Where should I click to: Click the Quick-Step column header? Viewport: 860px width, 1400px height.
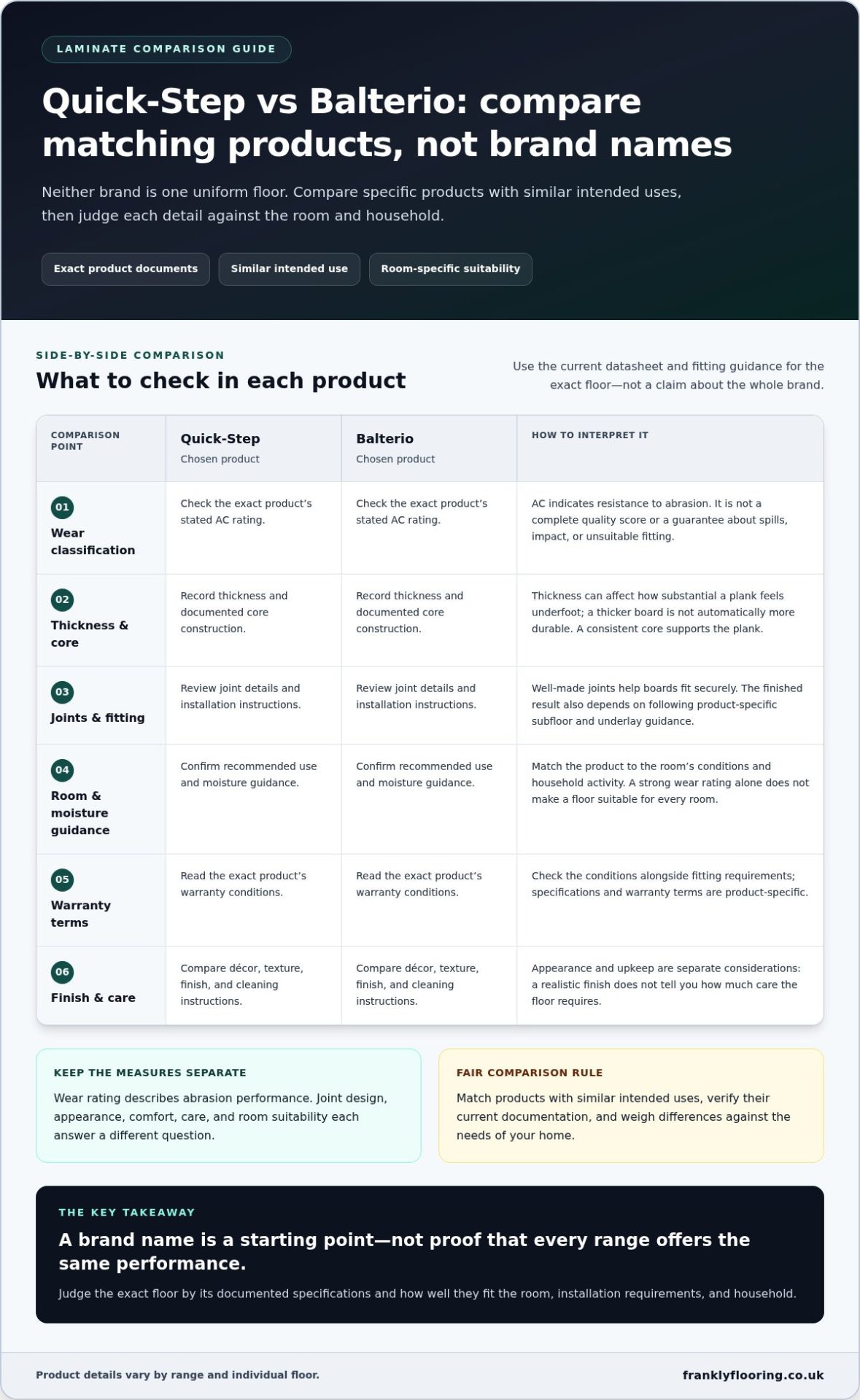click(x=253, y=448)
